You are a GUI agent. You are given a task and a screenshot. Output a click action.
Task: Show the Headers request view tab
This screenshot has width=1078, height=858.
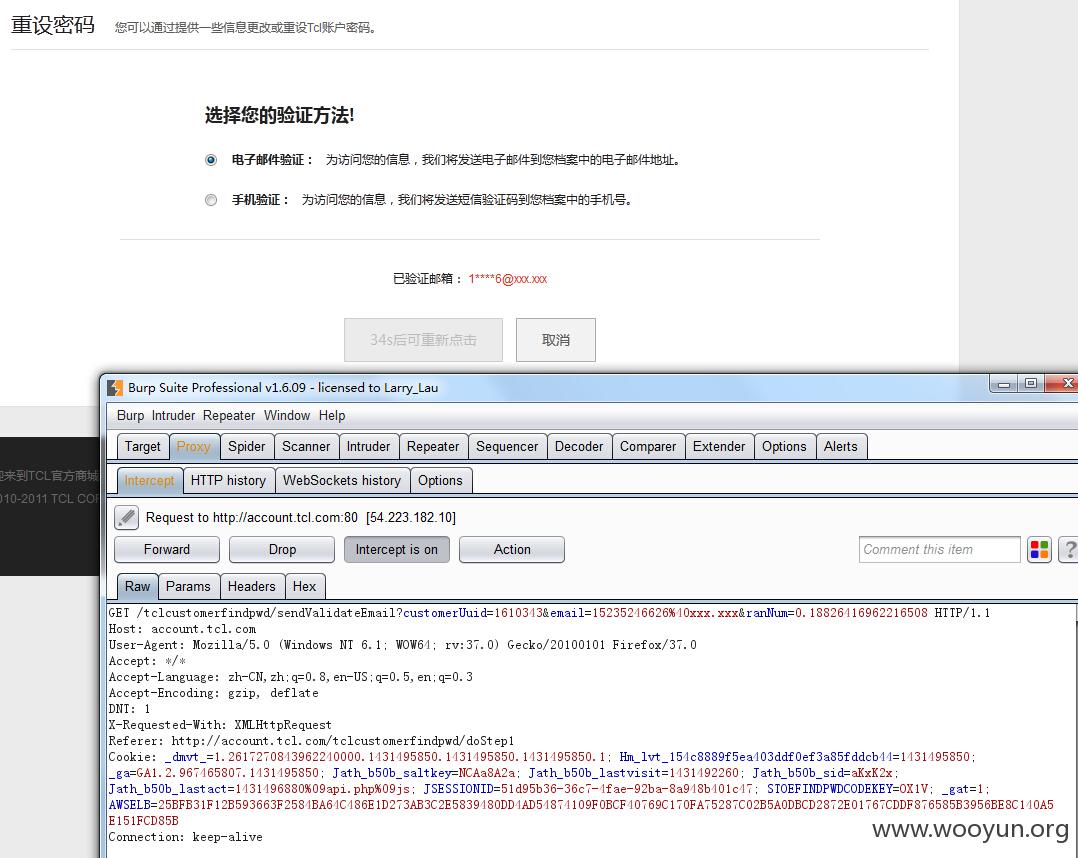pyautogui.click(x=252, y=586)
